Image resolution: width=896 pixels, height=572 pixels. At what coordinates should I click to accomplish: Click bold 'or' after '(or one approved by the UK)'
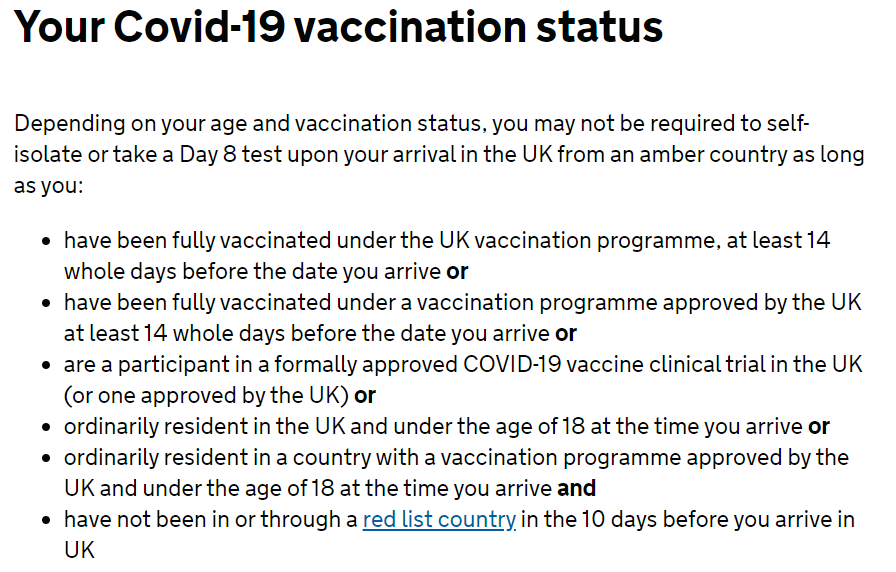click(365, 395)
